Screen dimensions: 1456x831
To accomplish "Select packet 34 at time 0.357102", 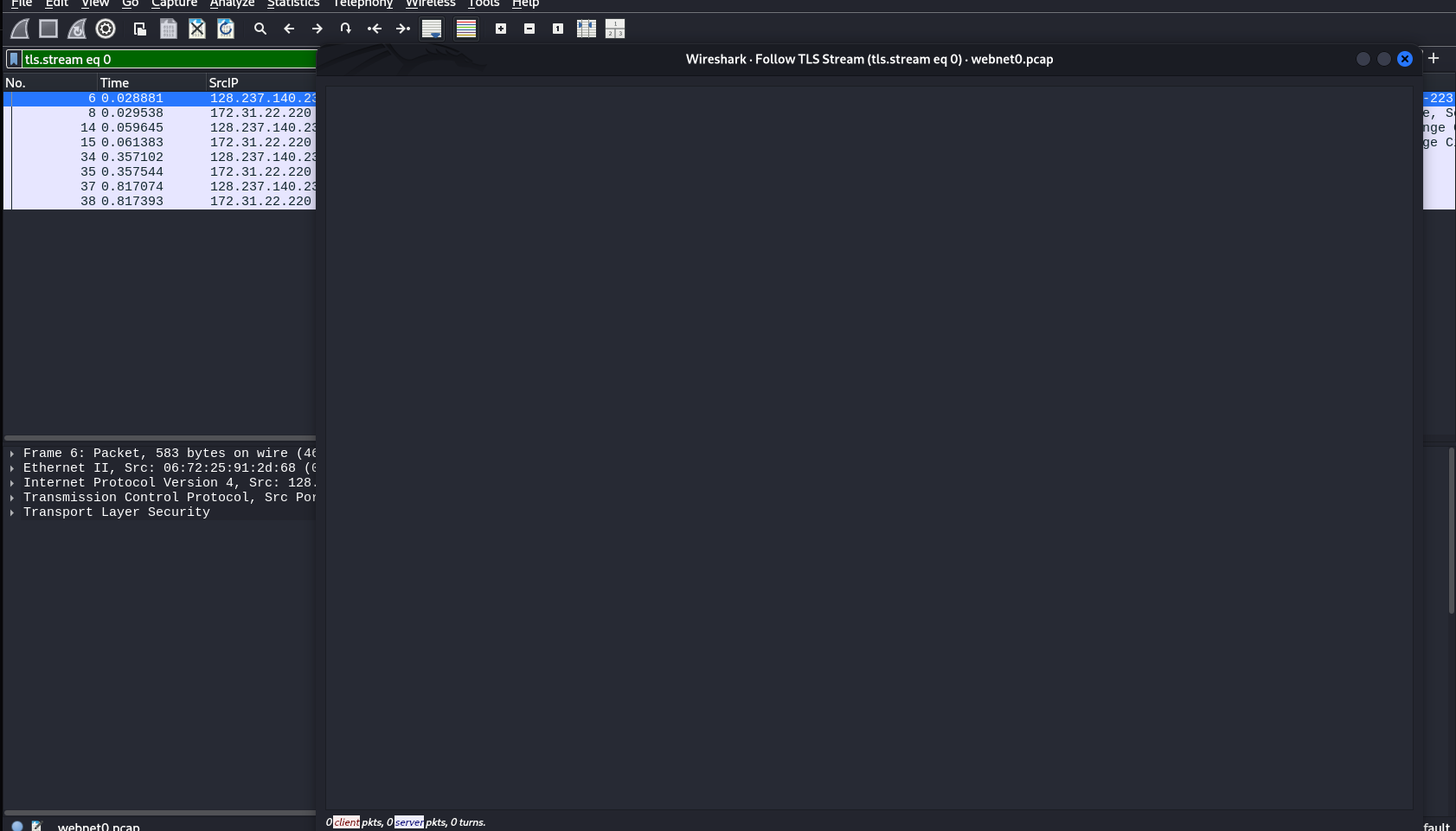I will pos(160,158).
